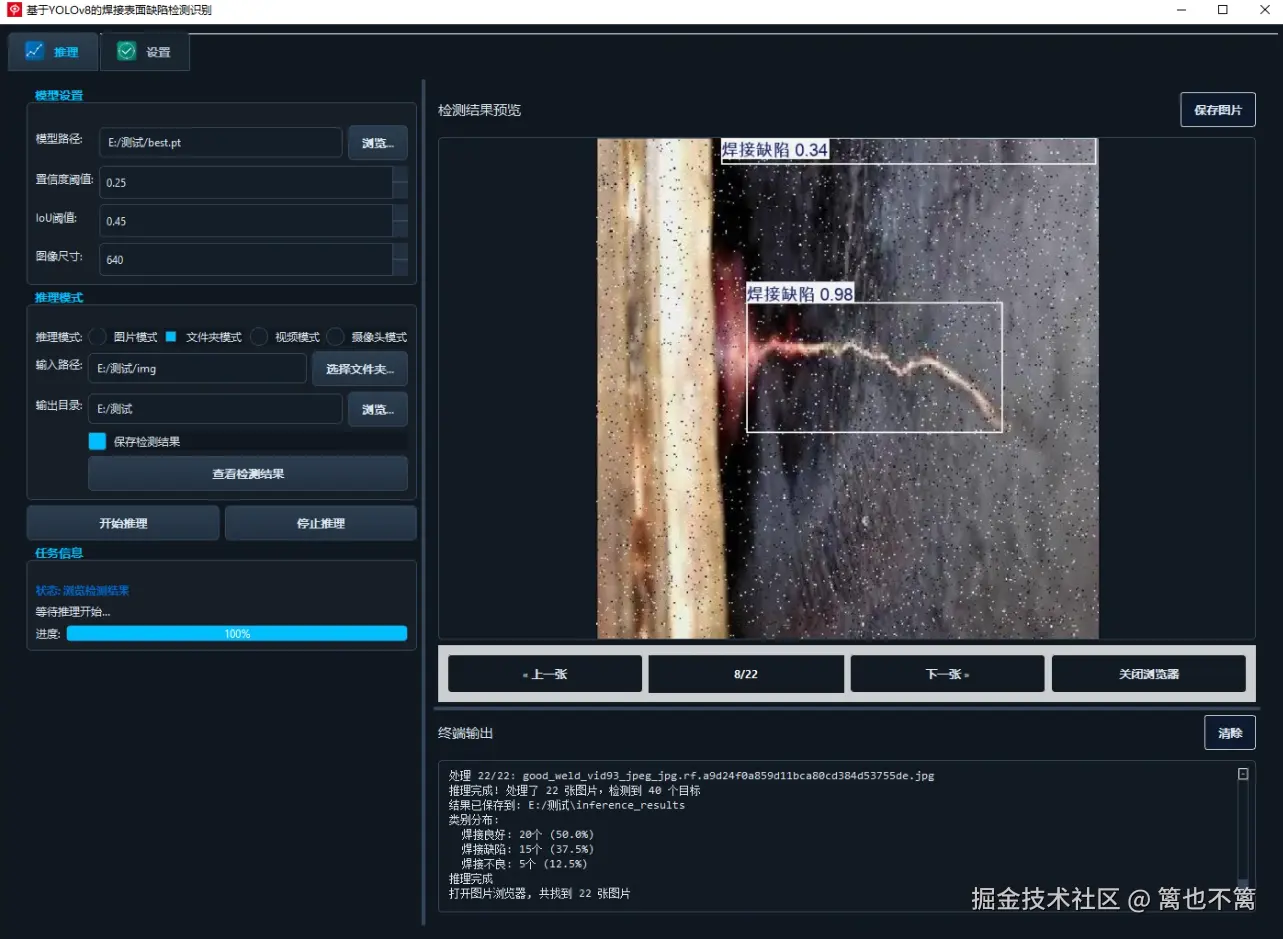Screen dimensions: 1283x939
Task: Select the 图片模式 radio button
Action: tap(96, 337)
